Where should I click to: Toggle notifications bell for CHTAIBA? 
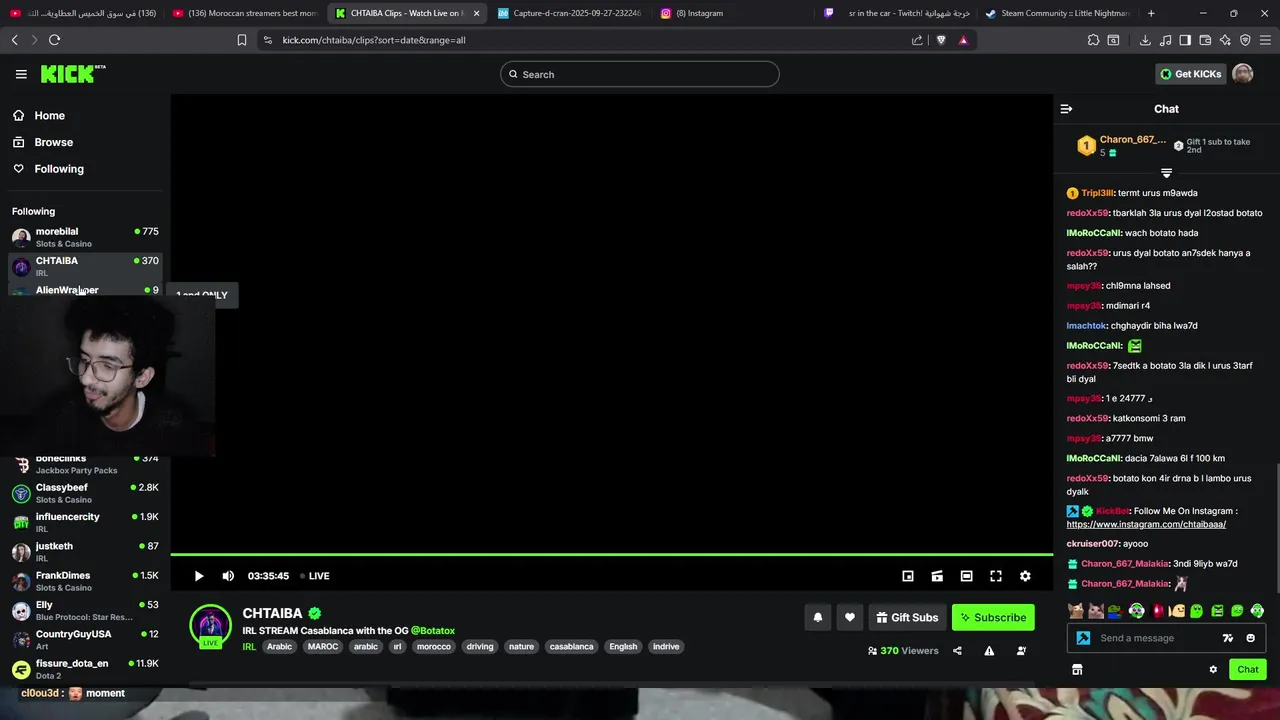pos(818,617)
